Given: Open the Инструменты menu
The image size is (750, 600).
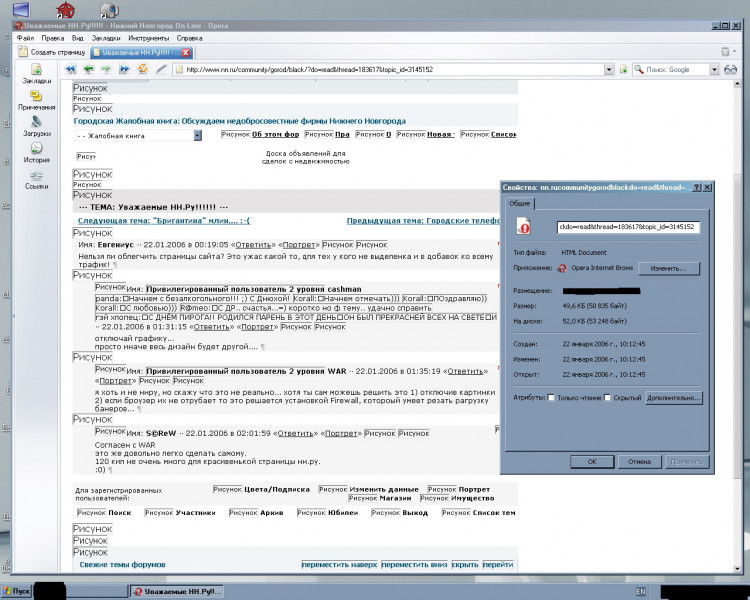Looking at the screenshot, I should coord(147,37).
